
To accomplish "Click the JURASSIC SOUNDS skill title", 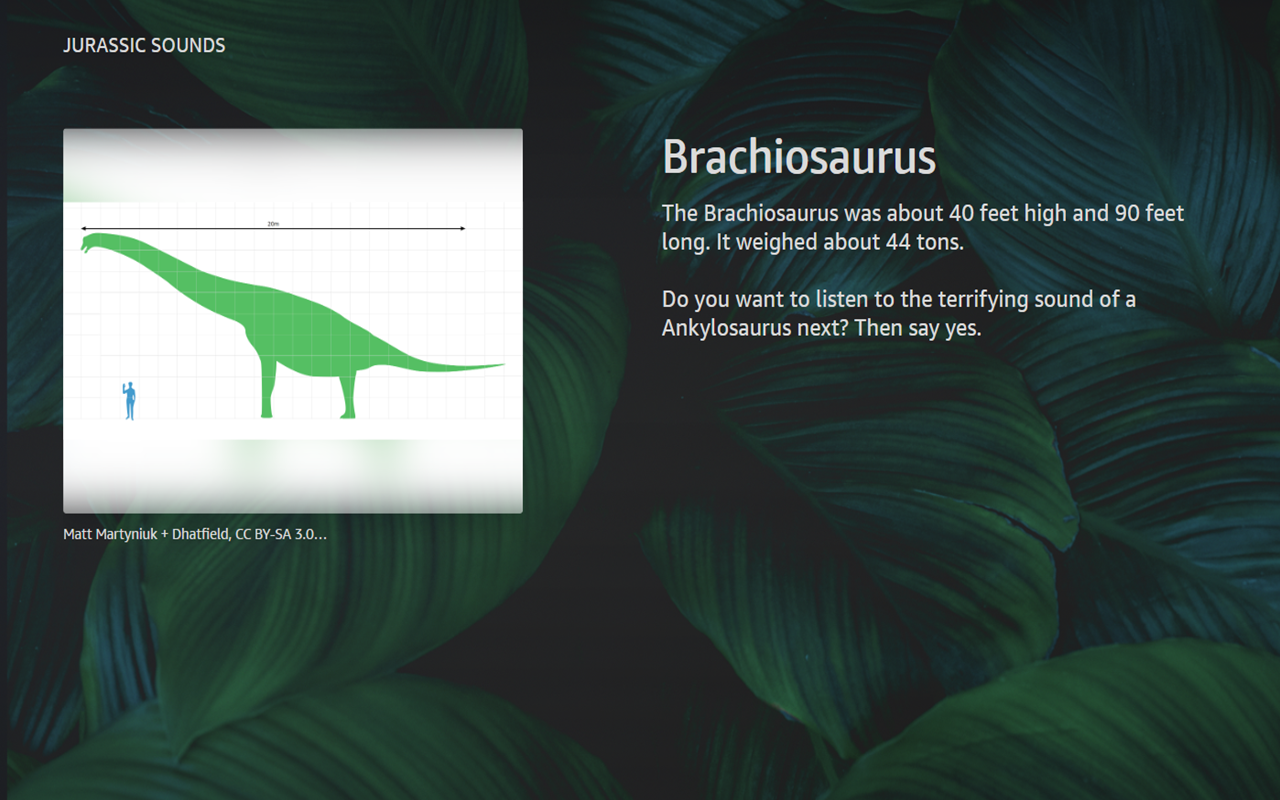I will (144, 45).
